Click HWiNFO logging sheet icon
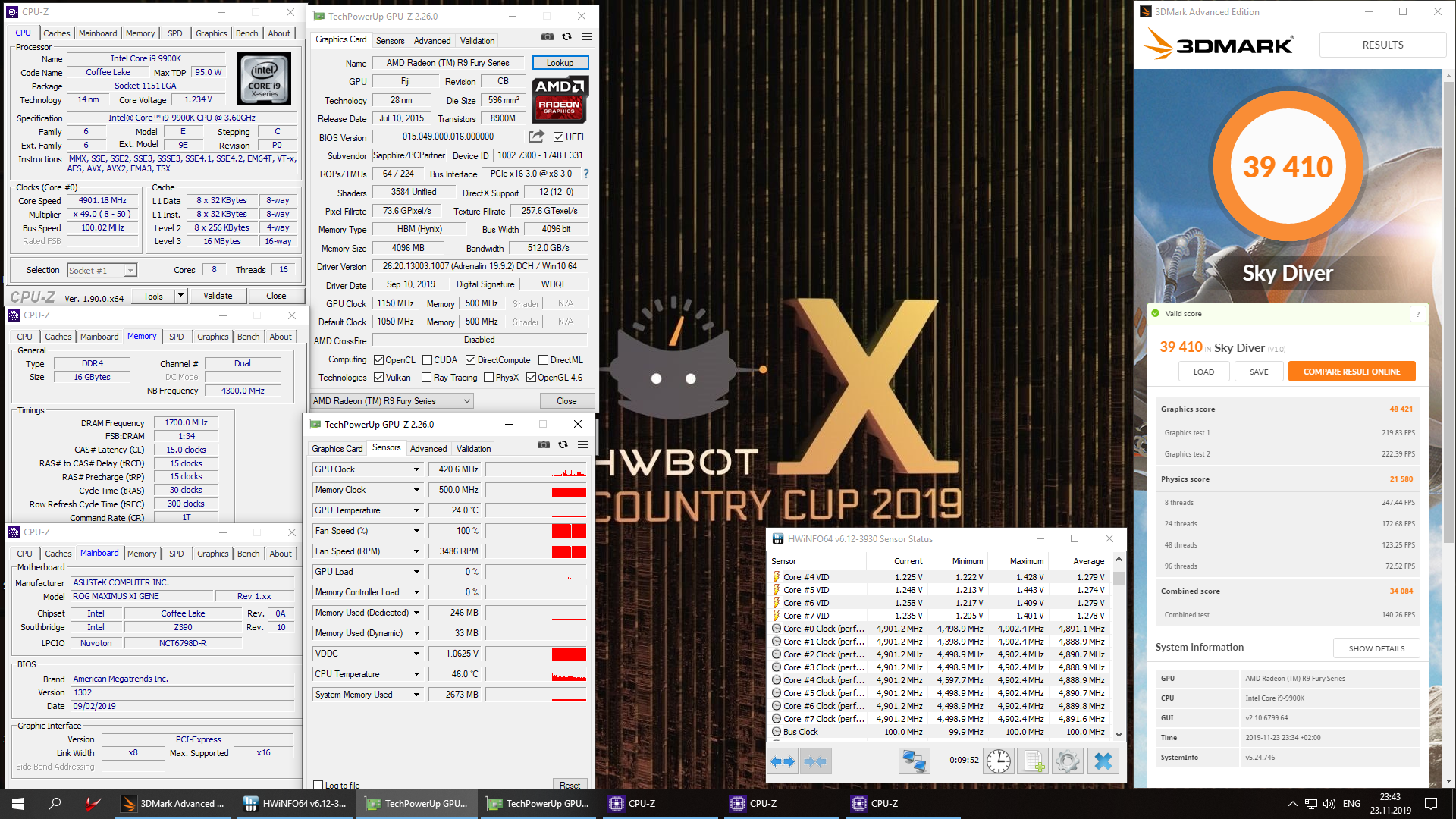The image size is (1456, 819). tap(1034, 761)
